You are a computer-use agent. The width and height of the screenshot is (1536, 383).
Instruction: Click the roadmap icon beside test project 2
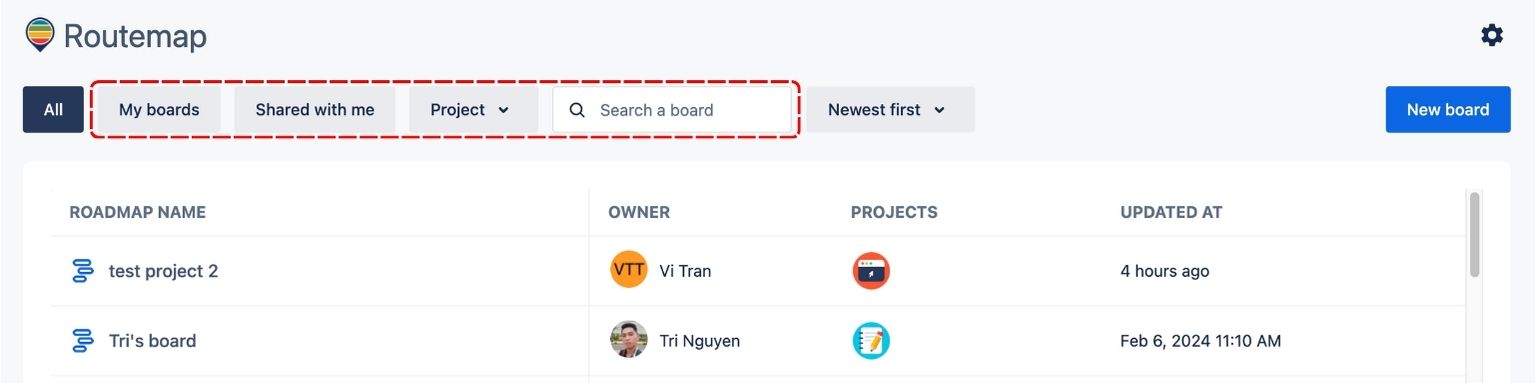(83, 271)
